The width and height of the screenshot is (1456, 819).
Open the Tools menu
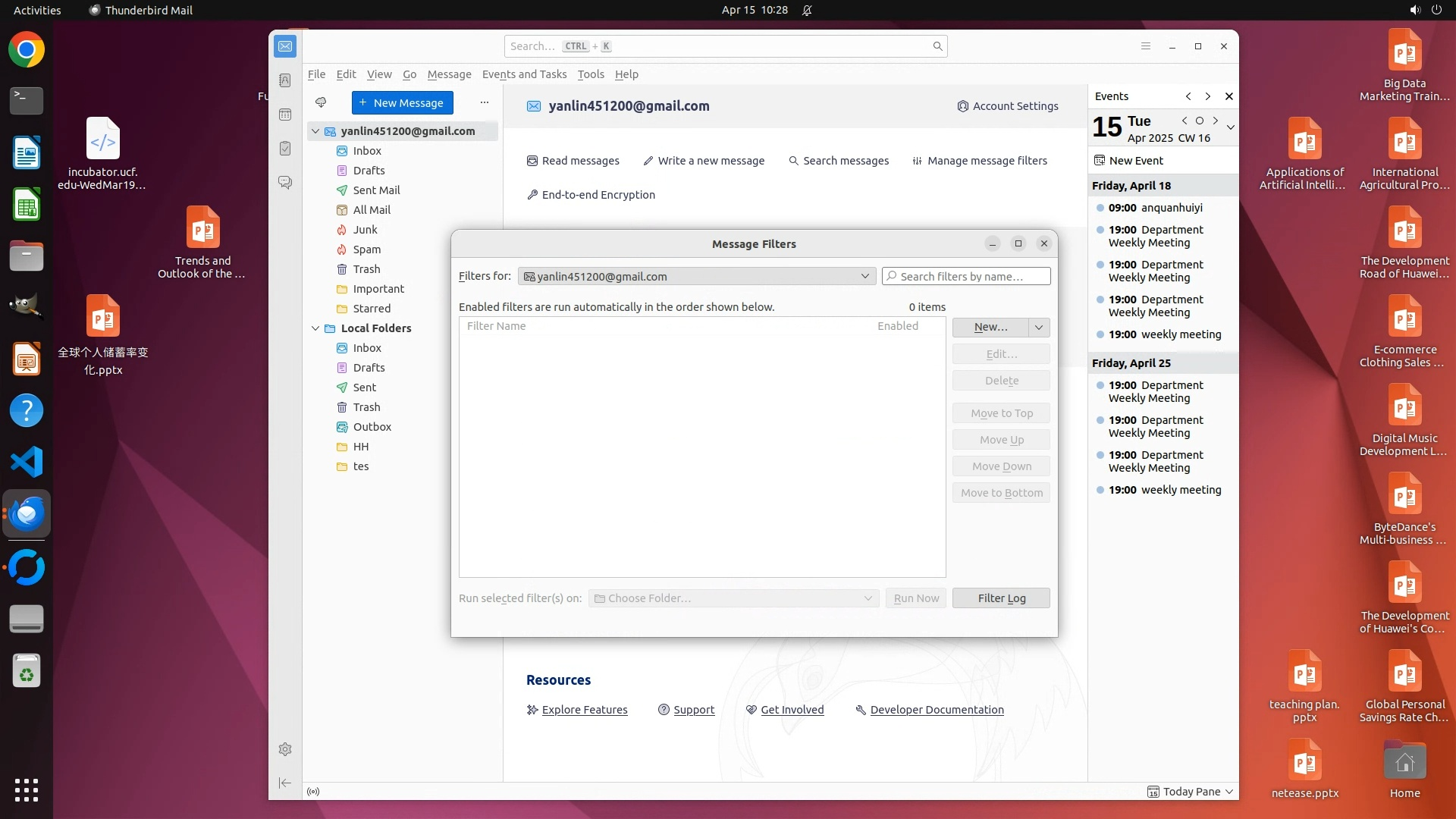tap(590, 74)
